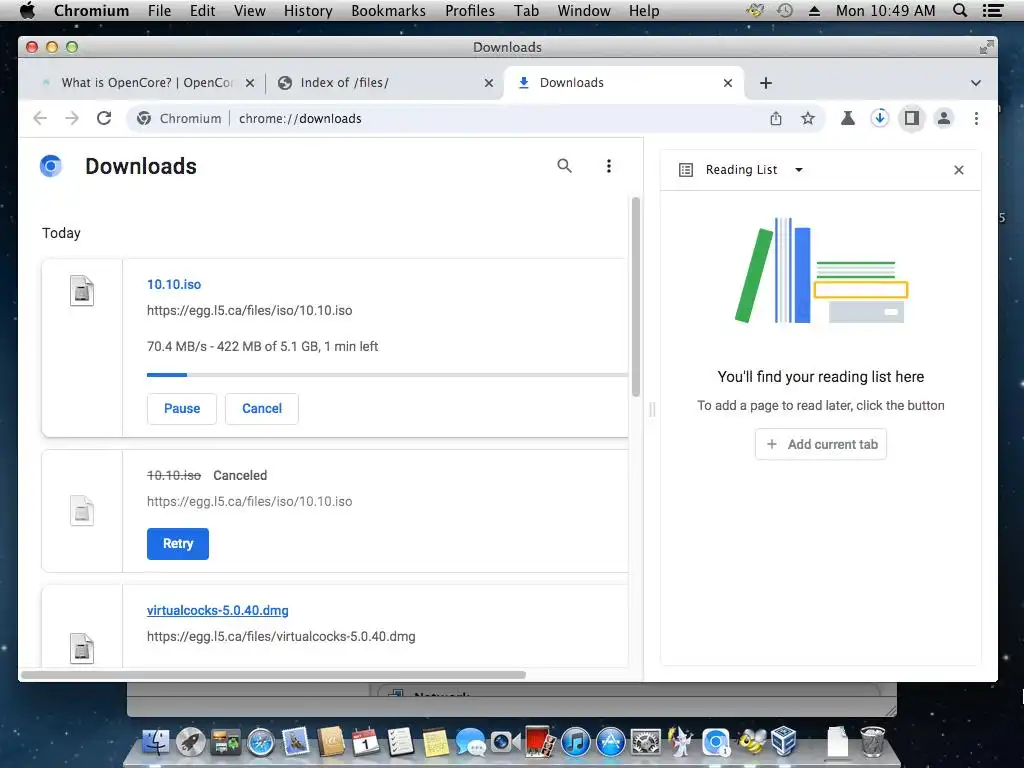This screenshot has width=1024, height=768.
Task: Click the Chromium site info chip
Action: (179, 118)
